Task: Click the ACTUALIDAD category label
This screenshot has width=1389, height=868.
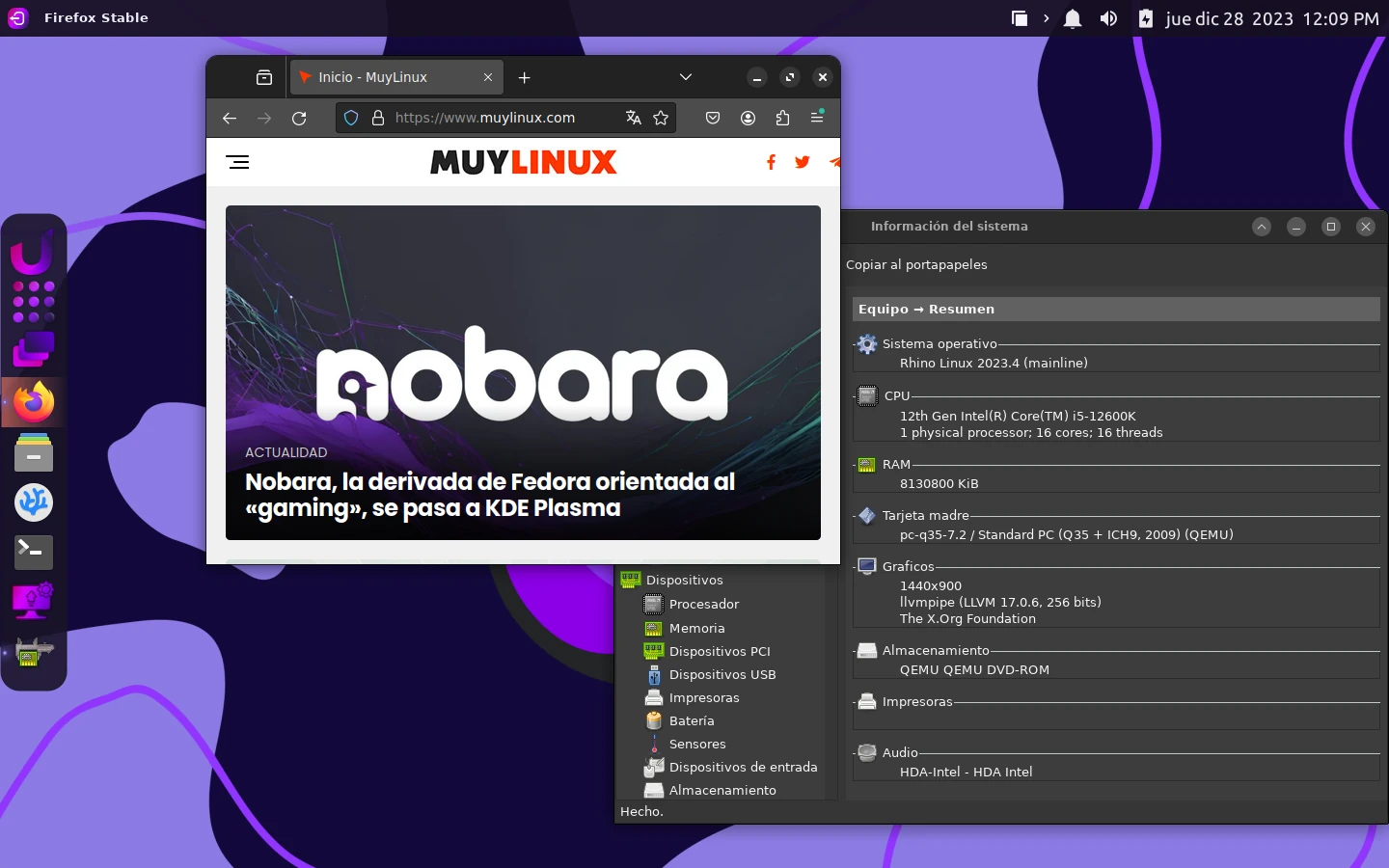Action: 286,452
